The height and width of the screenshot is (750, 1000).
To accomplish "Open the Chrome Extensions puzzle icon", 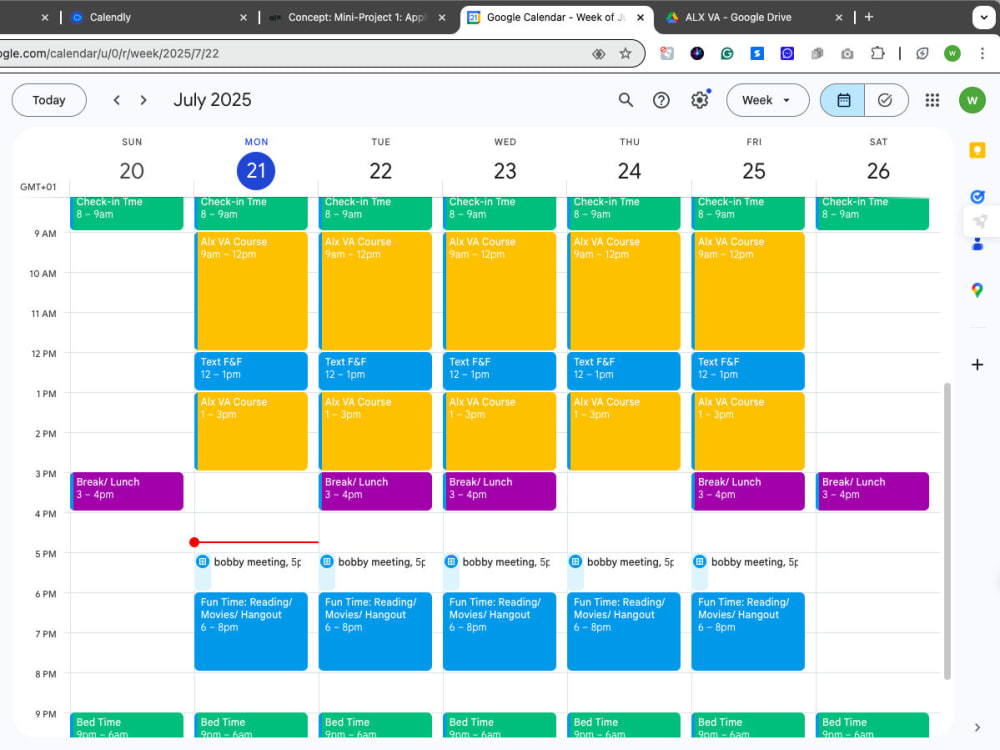I will click(x=878, y=54).
